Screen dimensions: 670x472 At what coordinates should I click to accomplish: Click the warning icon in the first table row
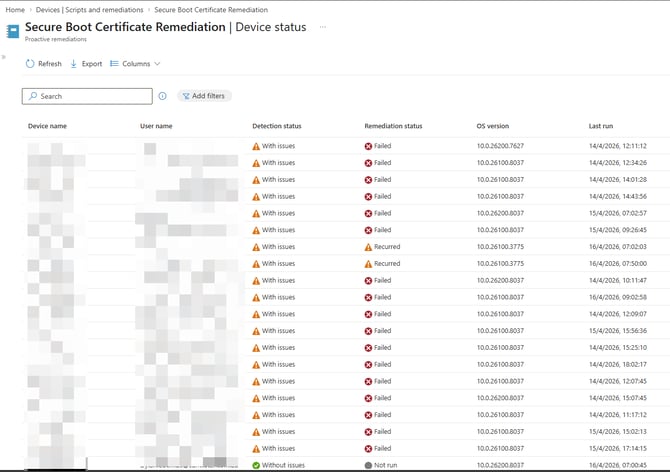pos(256,146)
